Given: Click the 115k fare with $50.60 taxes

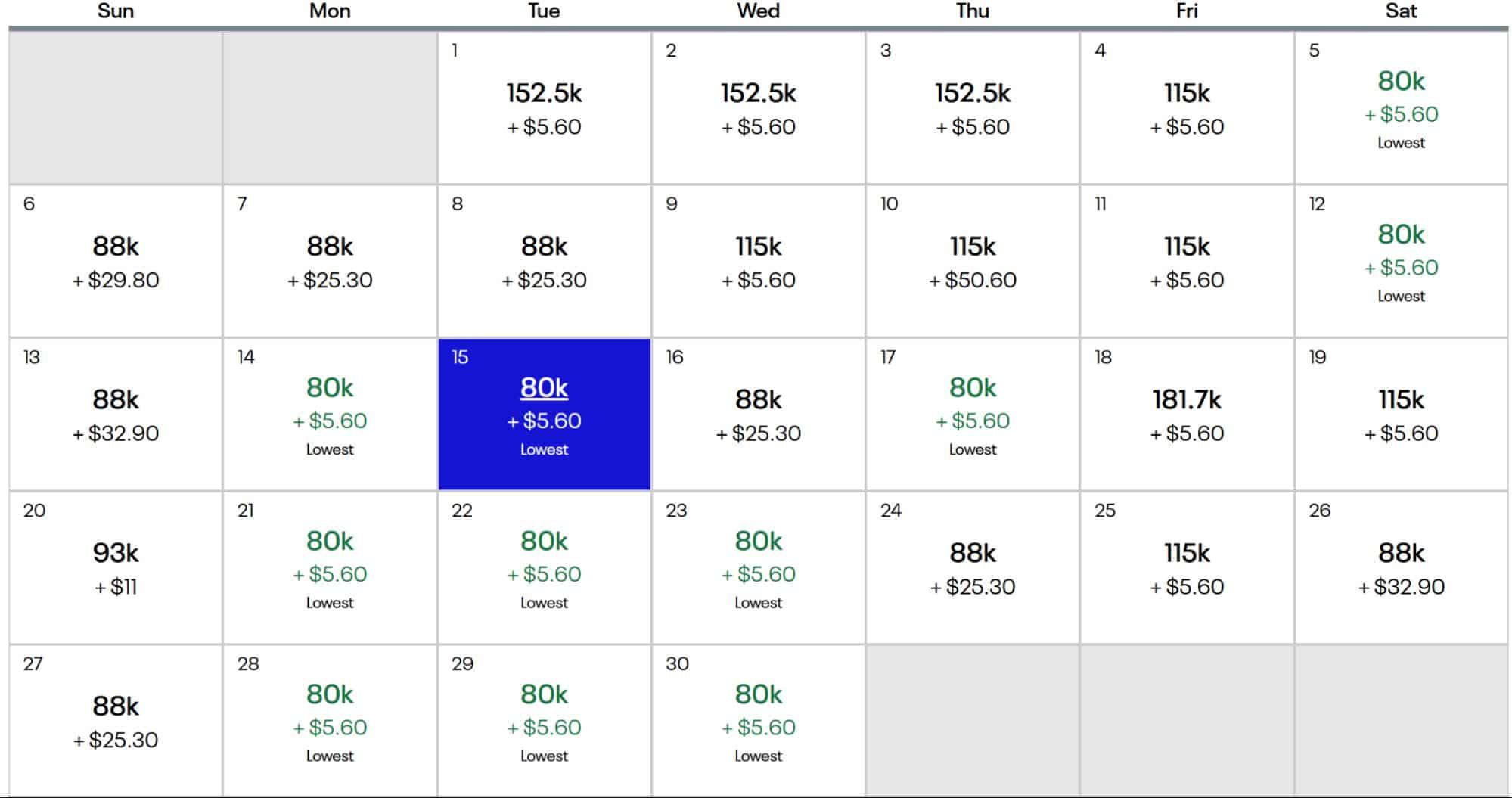Looking at the screenshot, I should click(x=972, y=261).
